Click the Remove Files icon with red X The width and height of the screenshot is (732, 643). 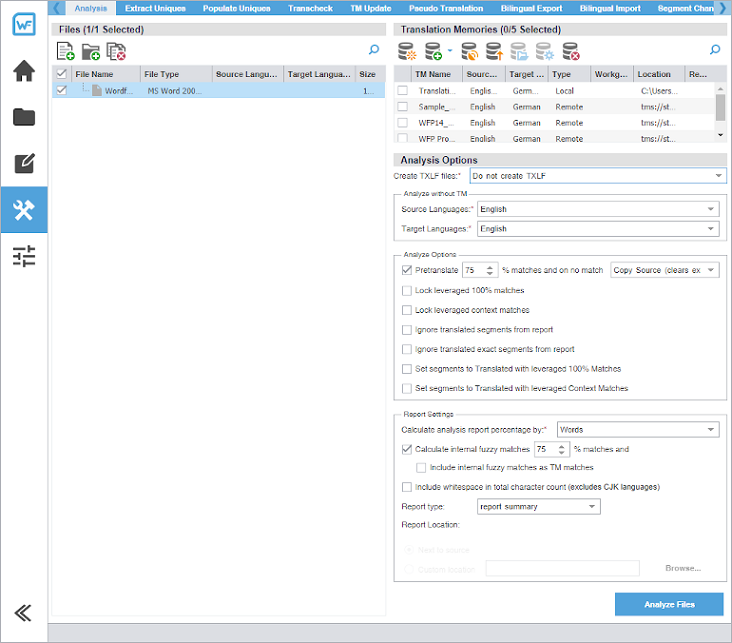116,50
